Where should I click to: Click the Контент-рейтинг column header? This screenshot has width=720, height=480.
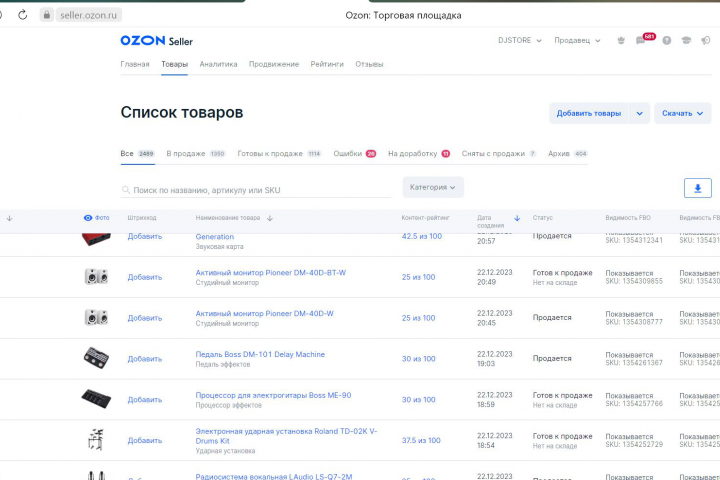pos(425,218)
